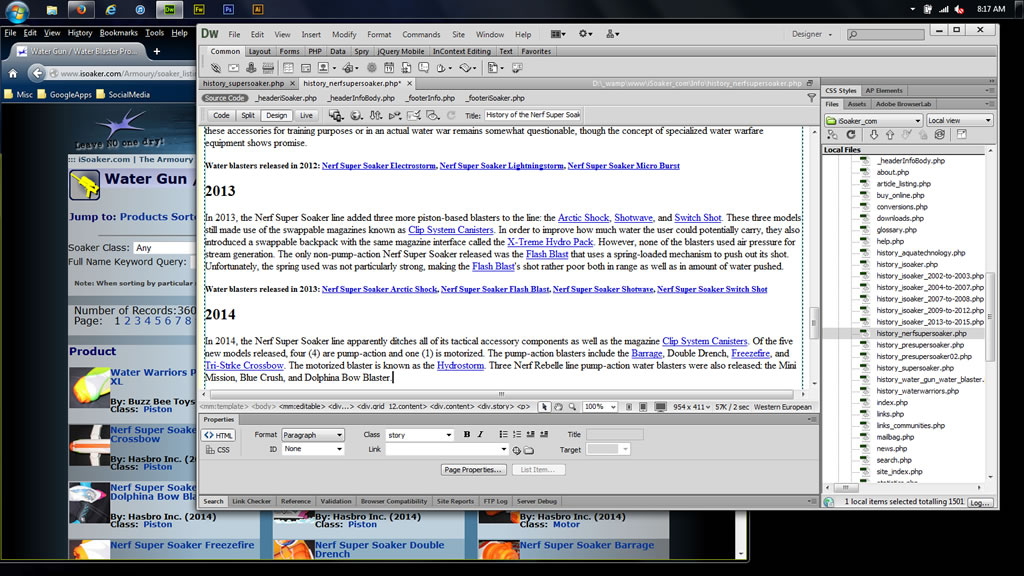This screenshot has width=1024, height=576.
Task: Switch to the history_supersoaker.php document tab
Action: pos(243,84)
